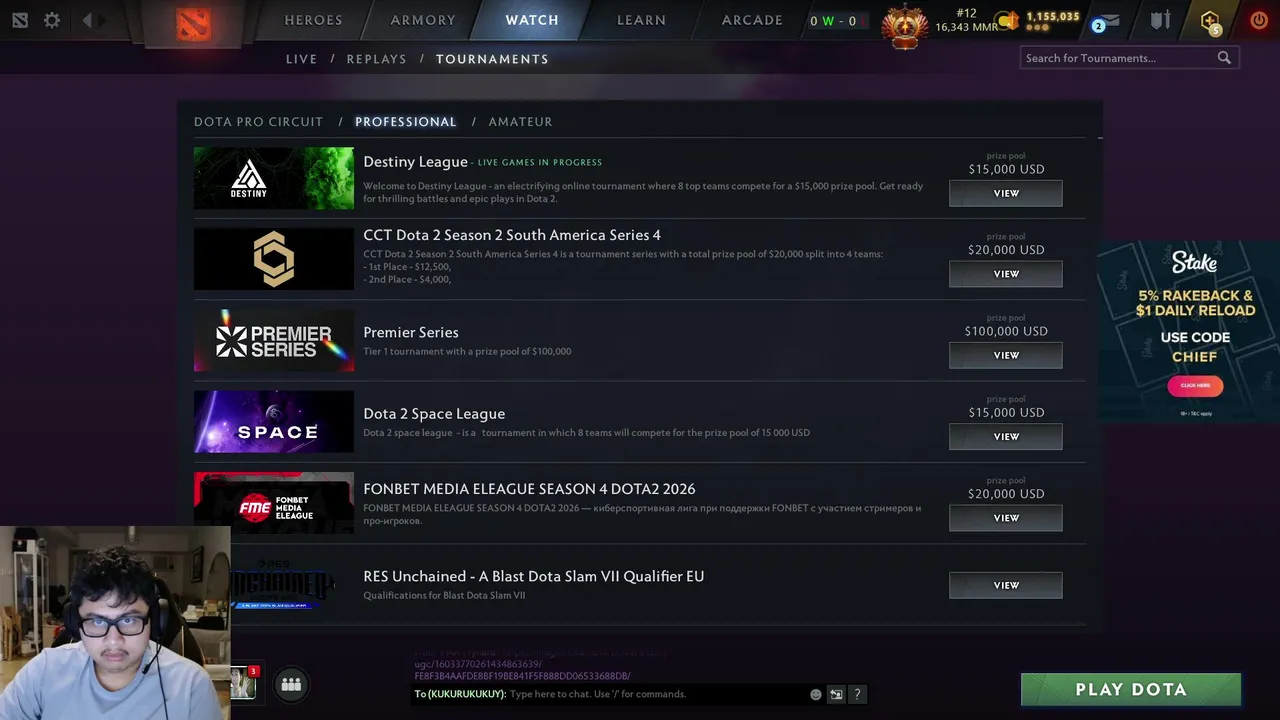Viewport: 1280px width, 720px height.
Task: Open the emoticon picker in chat
Action: (816, 694)
